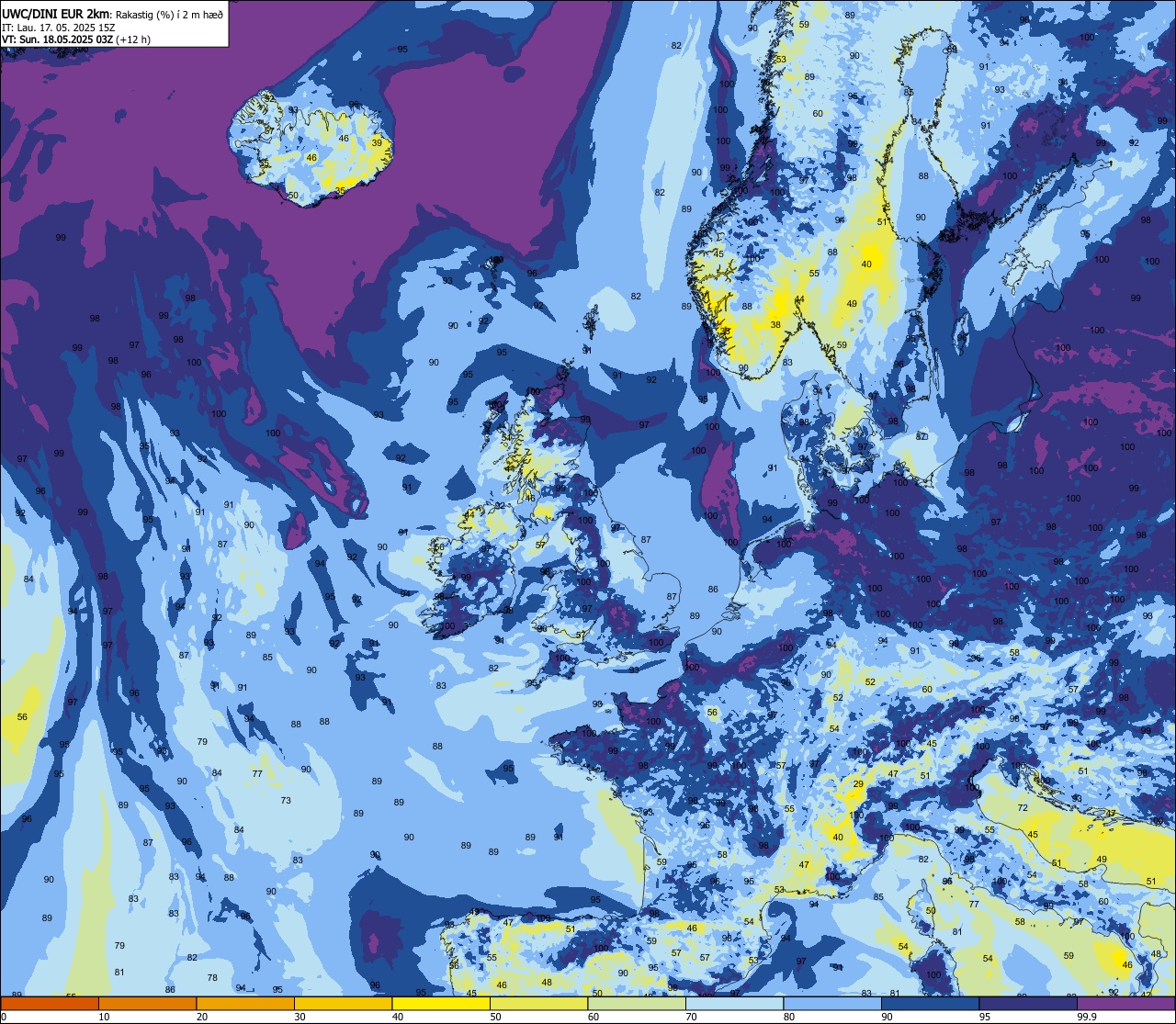Click the '99.9' legend scale label

click(x=1087, y=1017)
